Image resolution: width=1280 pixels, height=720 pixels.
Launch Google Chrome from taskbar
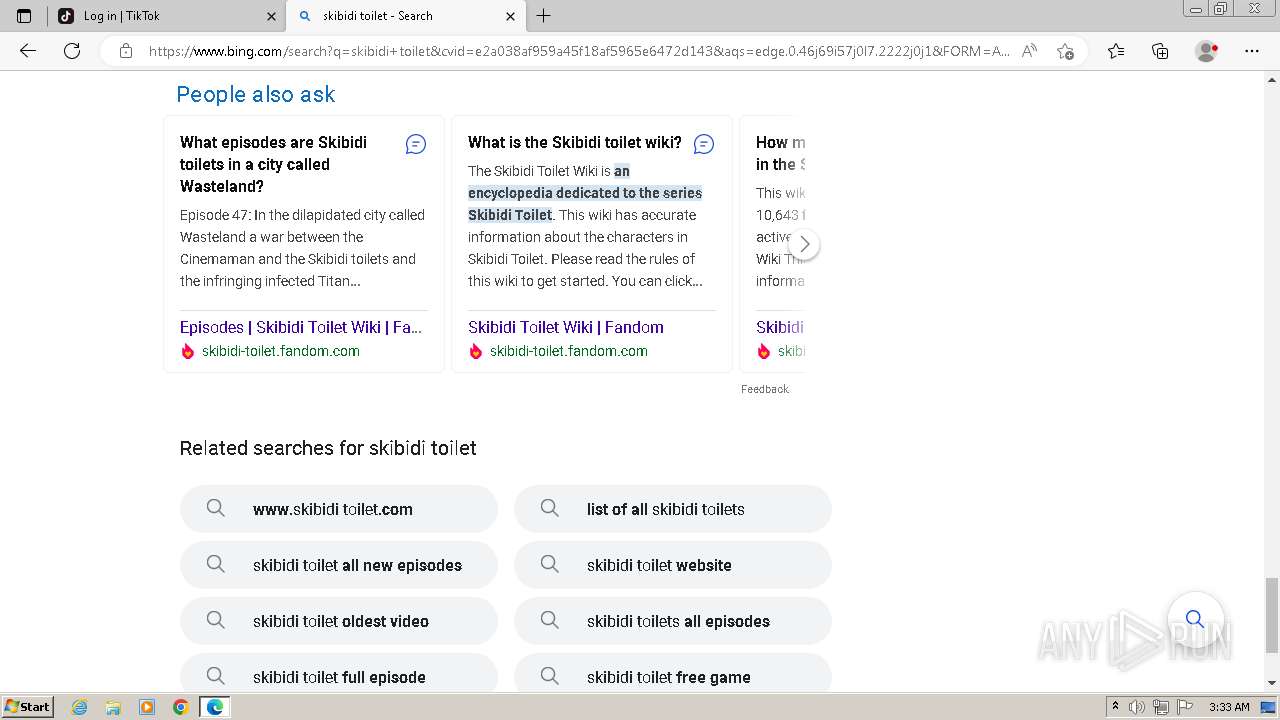180,707
